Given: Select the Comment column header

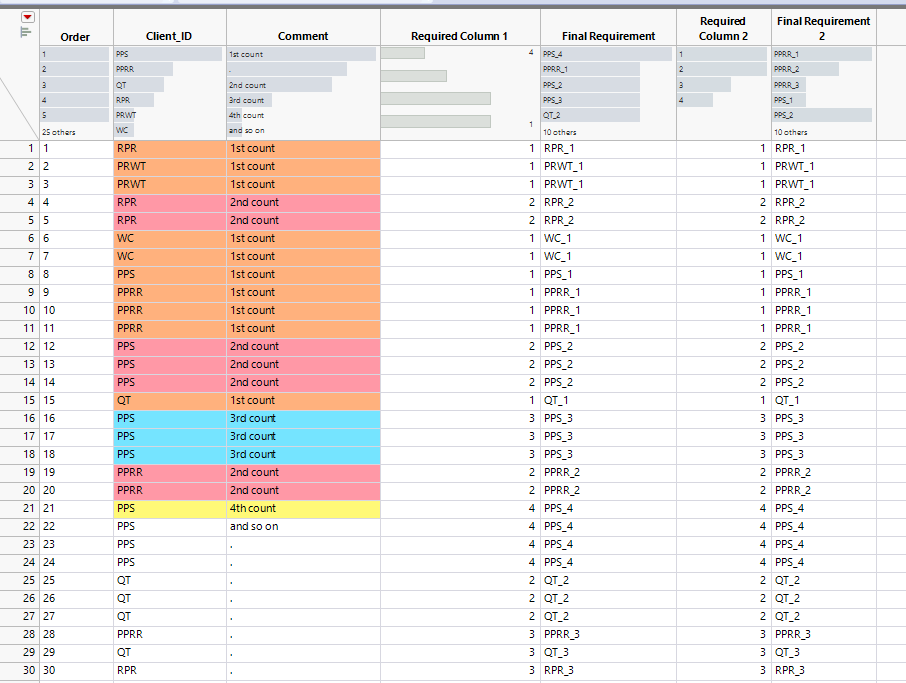Looking at the screenshot, I should (303, 36).
